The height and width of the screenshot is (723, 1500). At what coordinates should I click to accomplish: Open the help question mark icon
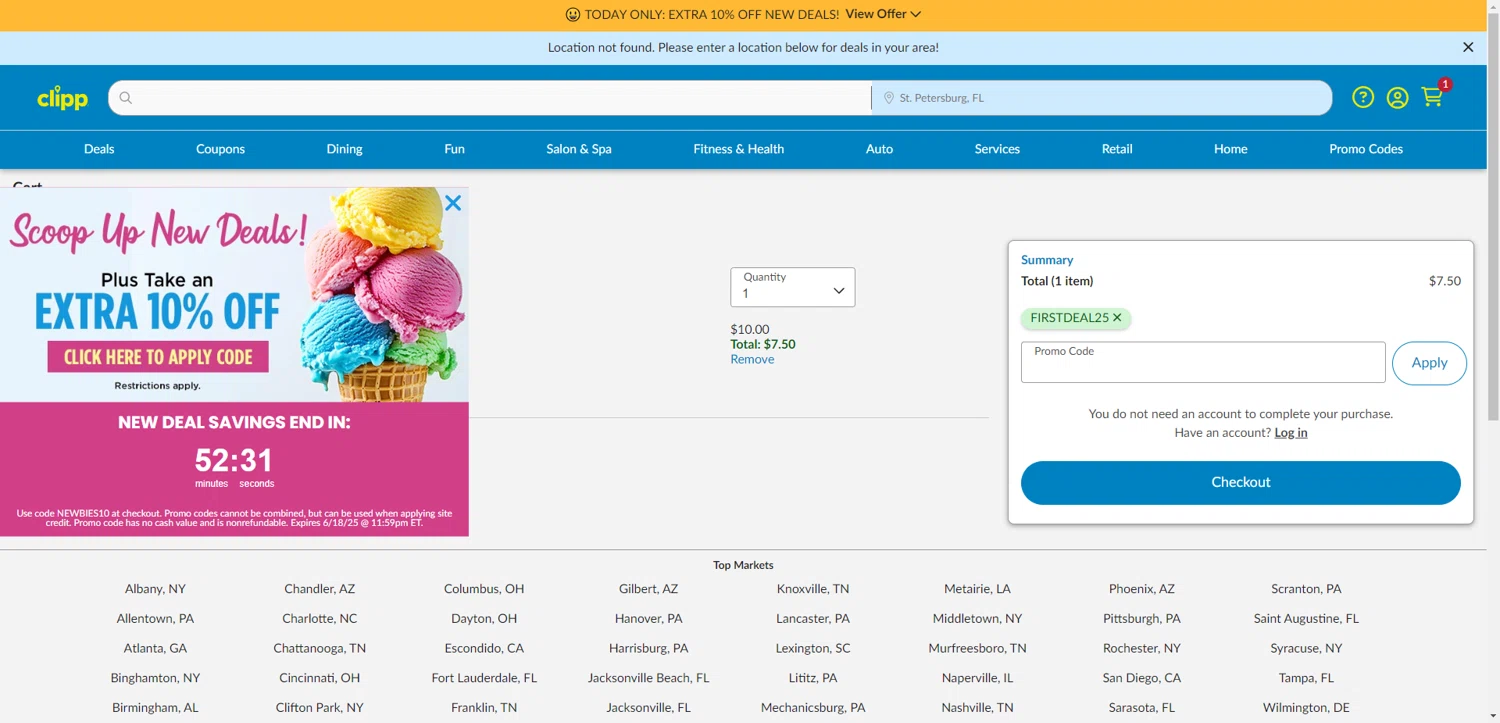point(1363,97)
